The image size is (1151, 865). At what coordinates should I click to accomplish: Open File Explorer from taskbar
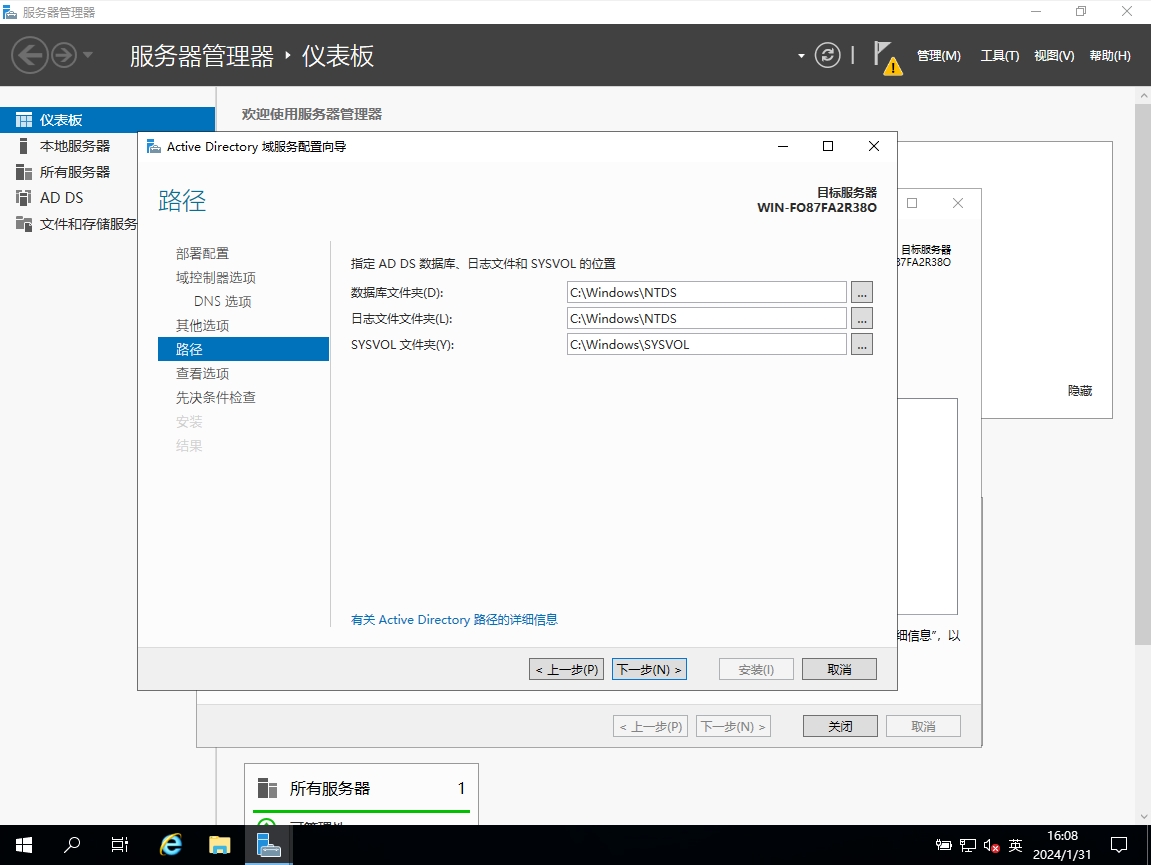coord(219,845)
